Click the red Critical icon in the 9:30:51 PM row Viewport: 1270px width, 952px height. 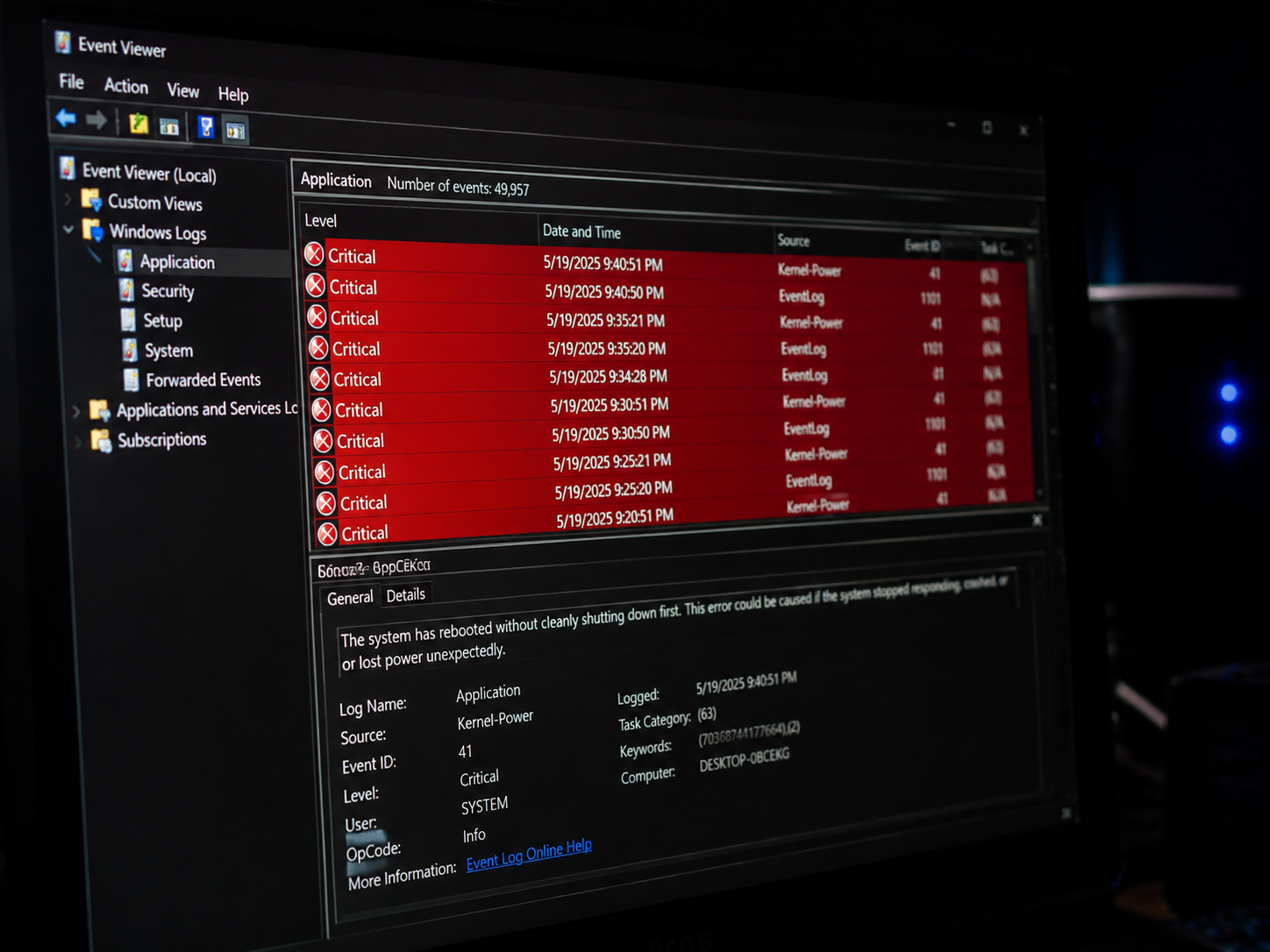[x=322, y=409]
